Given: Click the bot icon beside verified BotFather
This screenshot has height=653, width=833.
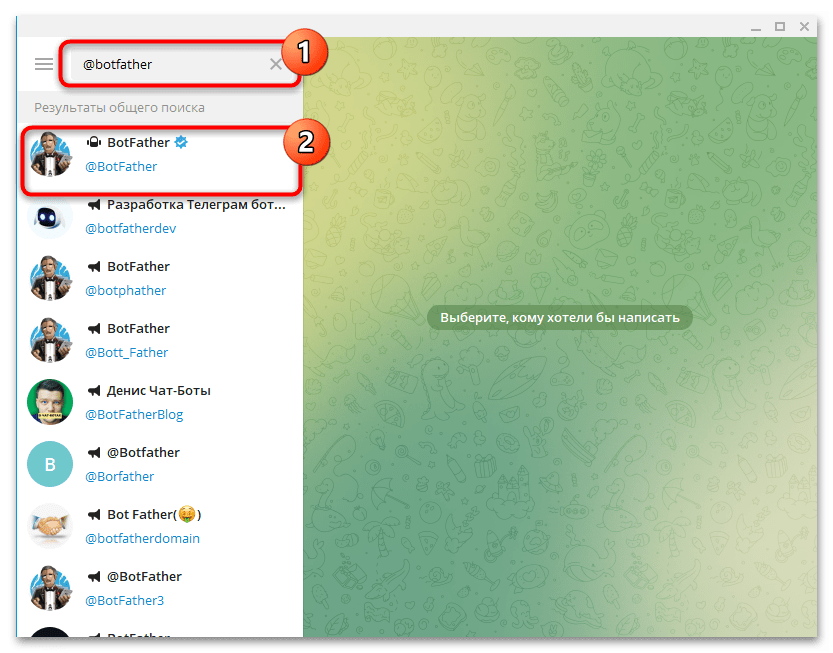Looking at the screenshot, I should point(94,142).
